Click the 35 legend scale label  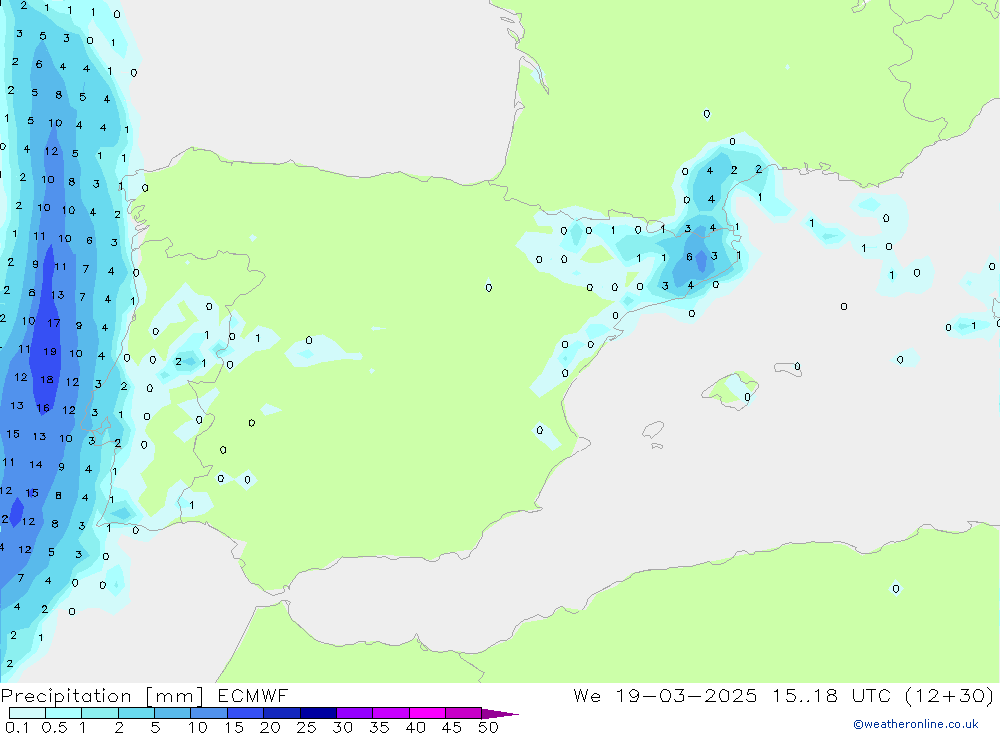coord(379,727)
